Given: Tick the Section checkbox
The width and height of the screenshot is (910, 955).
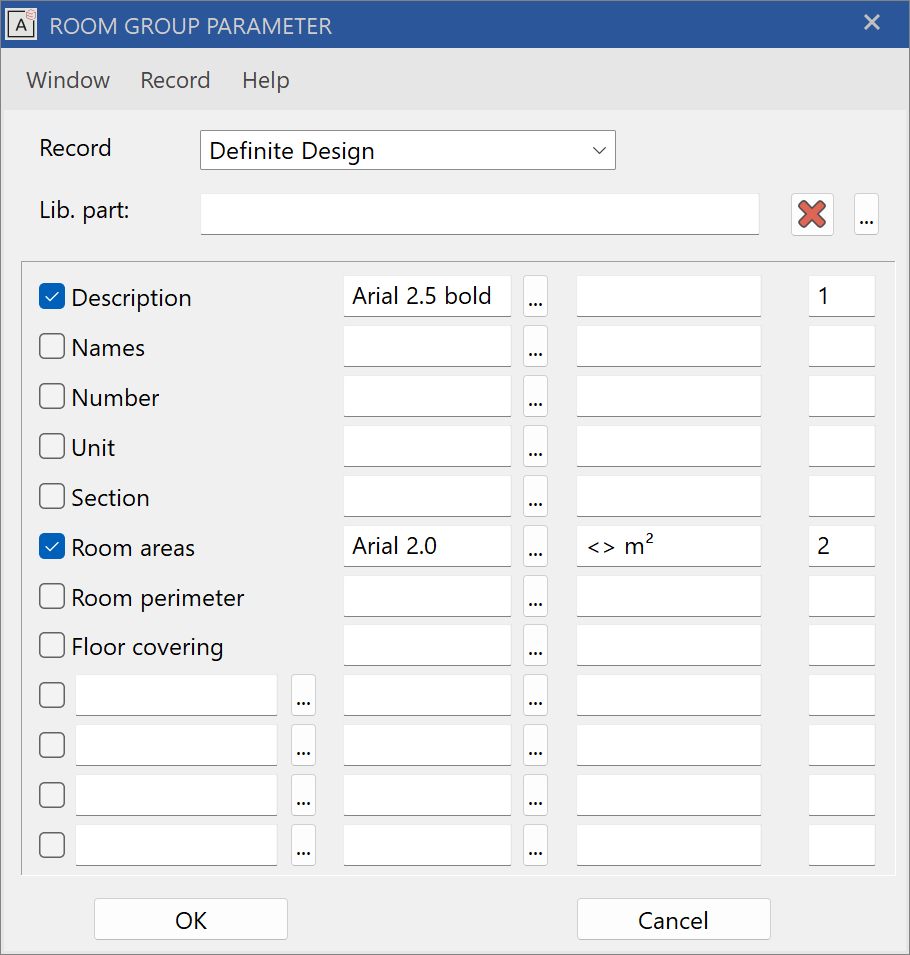Looking at the screenshot, I should 52,496.
